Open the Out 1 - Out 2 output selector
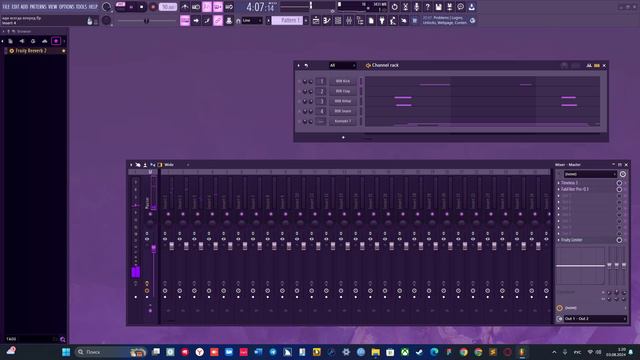The width and height of the screenshot is (640, 360). (x=594, y=319)
